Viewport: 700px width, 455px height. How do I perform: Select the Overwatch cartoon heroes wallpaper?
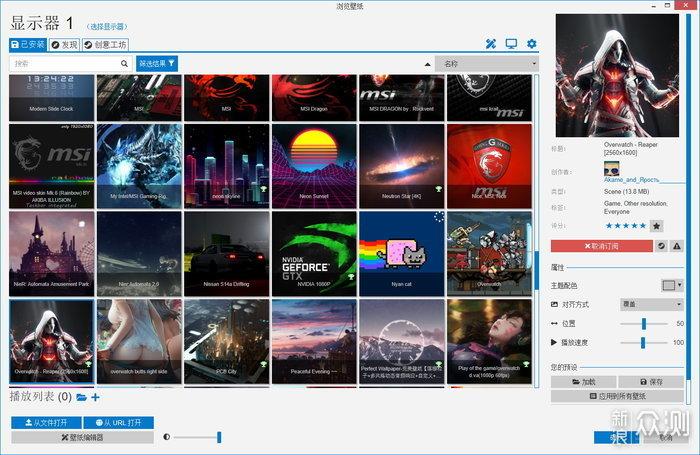coord(489,254)
